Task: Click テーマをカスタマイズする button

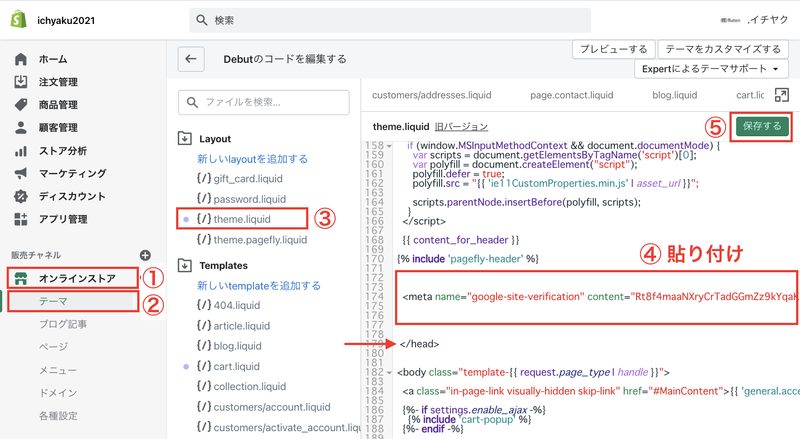Action: [x=723, y=49]
